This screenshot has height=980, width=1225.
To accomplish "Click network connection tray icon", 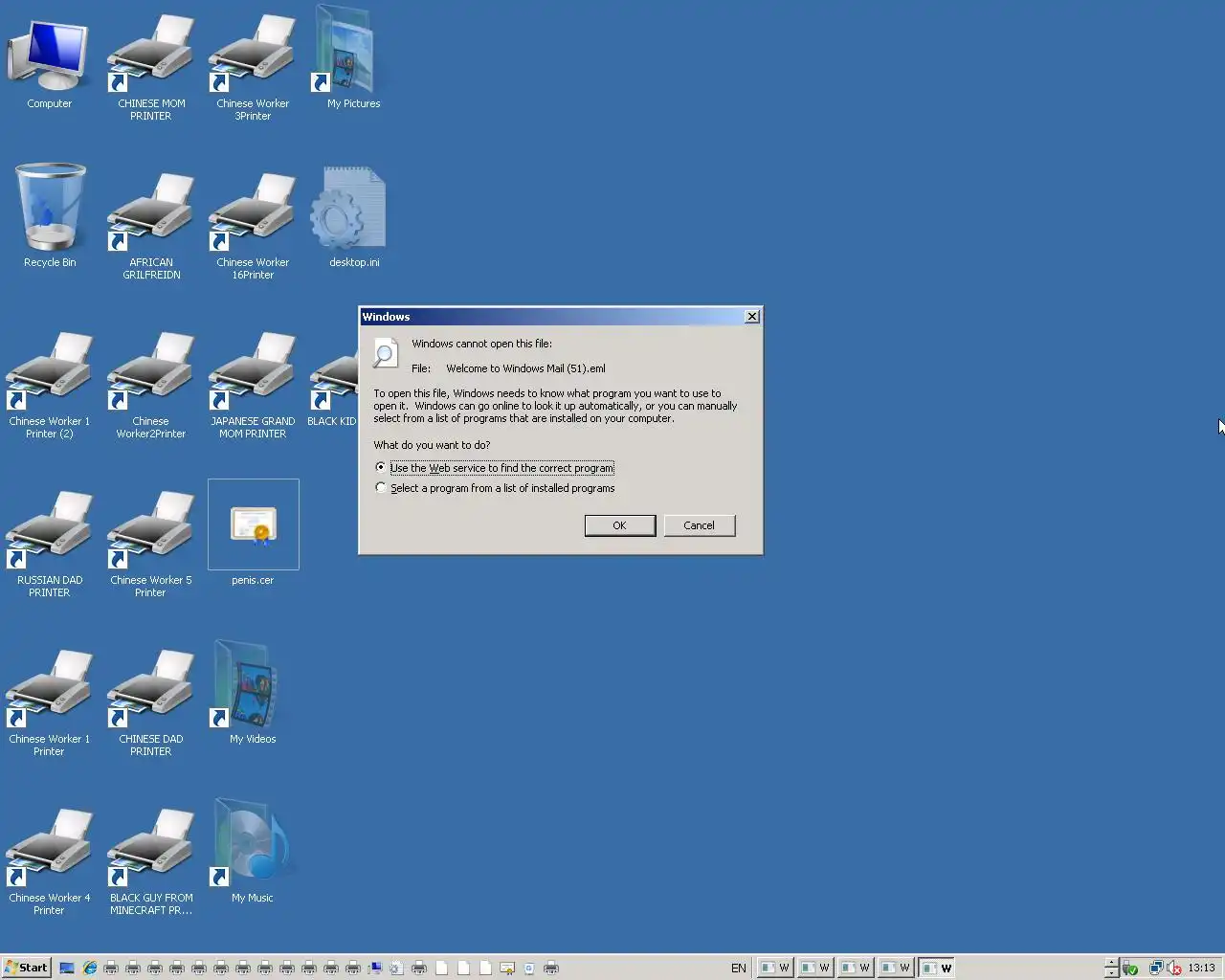I will 1156,968.
